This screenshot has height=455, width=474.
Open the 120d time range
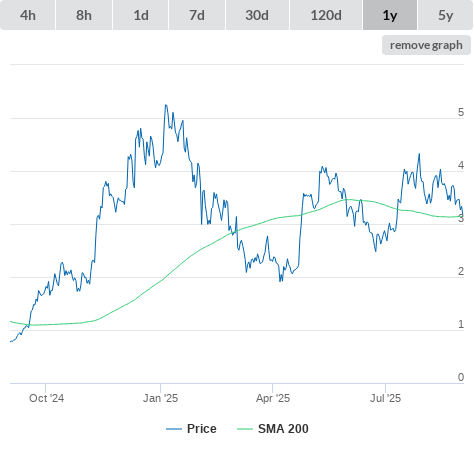[x=326, y=15]
